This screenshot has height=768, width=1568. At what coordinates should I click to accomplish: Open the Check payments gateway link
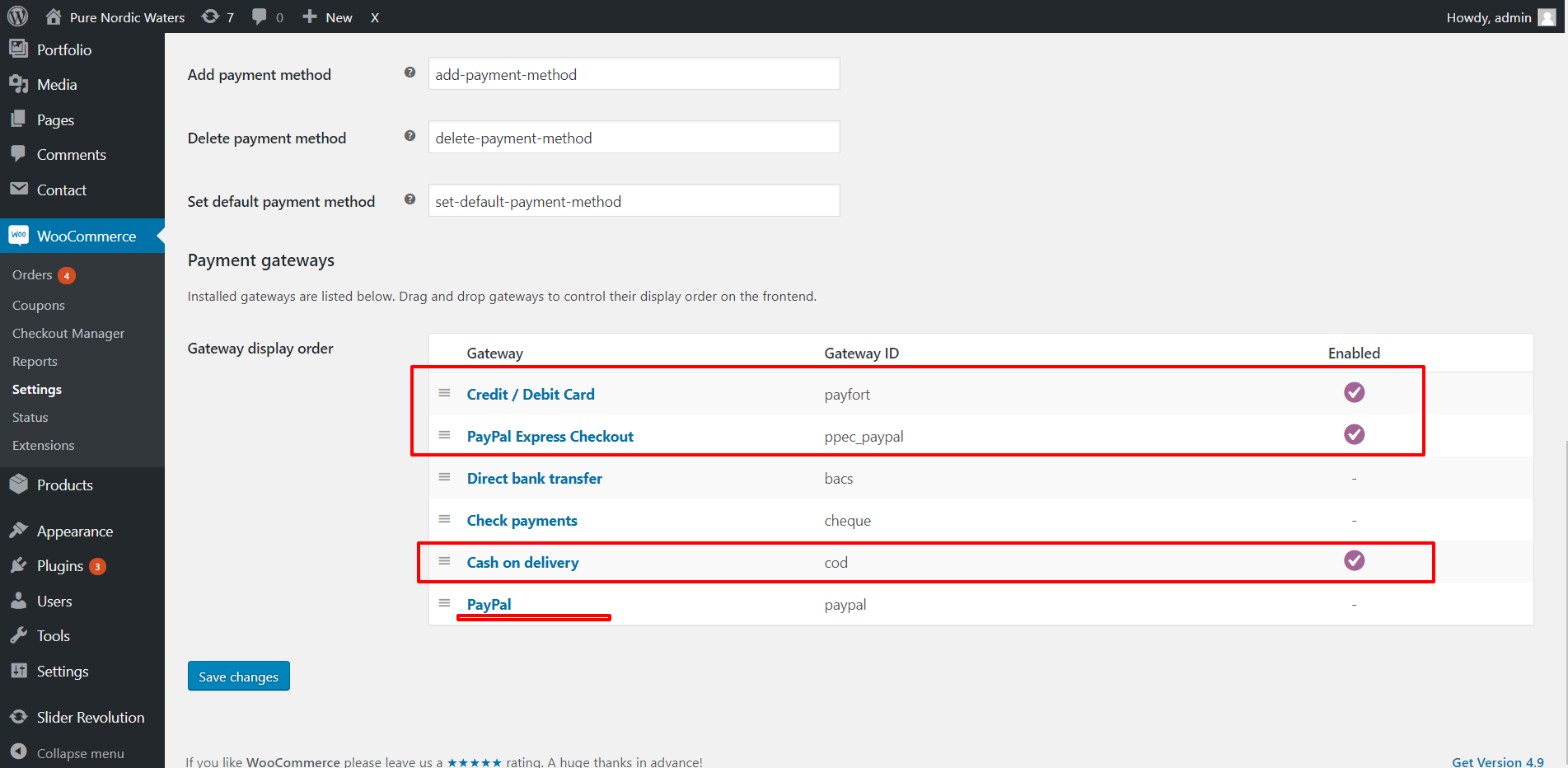(522, 521)
